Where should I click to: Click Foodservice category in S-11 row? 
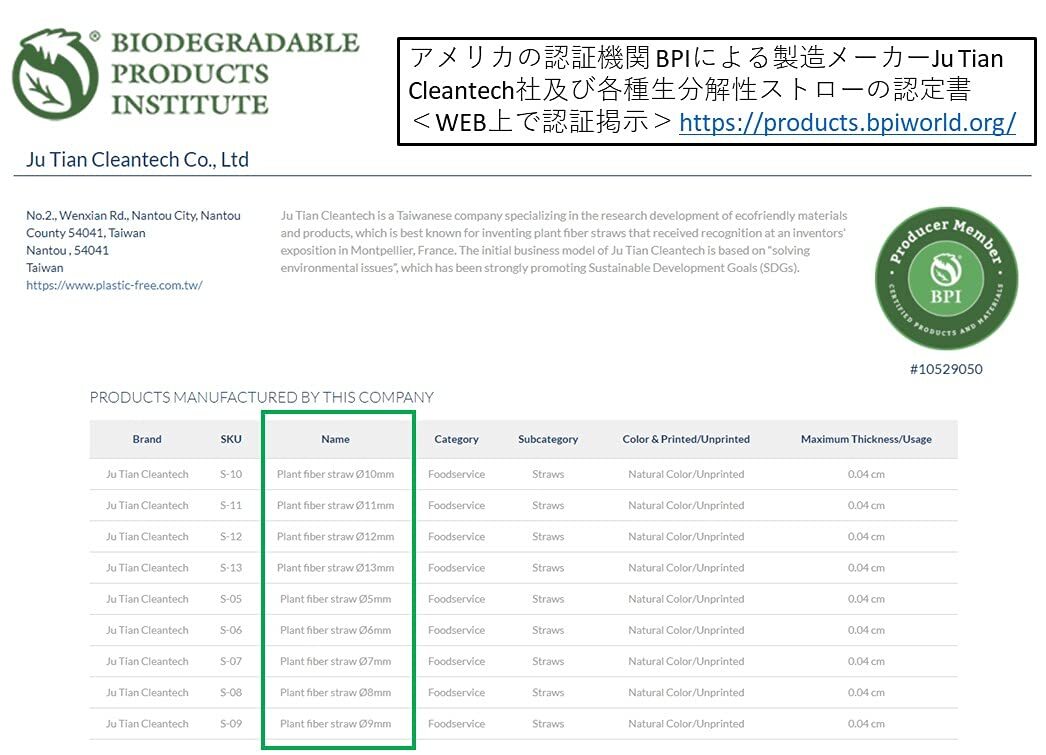[x=456, y=506]
